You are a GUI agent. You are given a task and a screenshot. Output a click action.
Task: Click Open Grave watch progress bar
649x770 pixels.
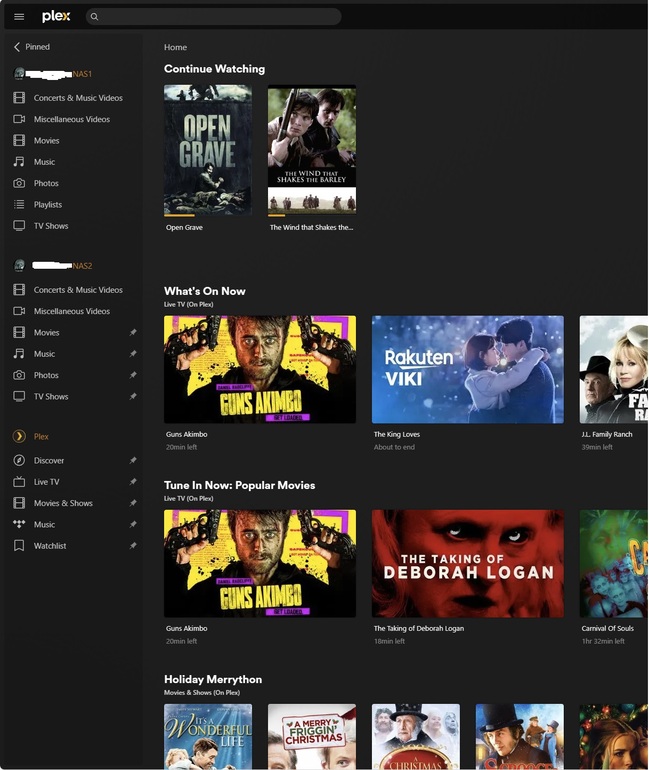tap(208, 216)
